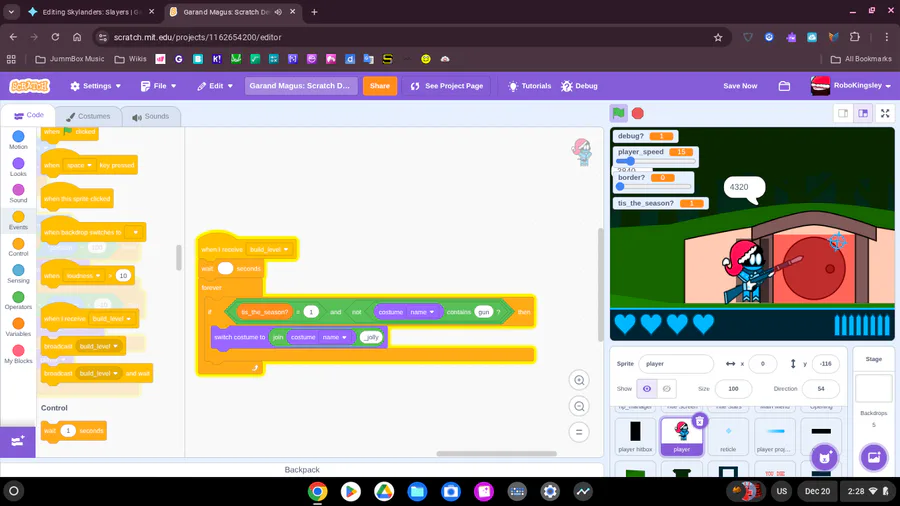
Task: Expand the space key dropdown in palette
Action: coord(79,165)
